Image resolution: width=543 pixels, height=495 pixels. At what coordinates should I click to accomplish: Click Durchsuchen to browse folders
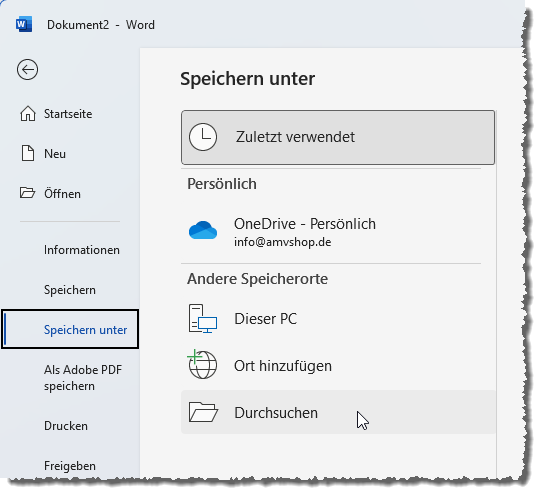338,412
